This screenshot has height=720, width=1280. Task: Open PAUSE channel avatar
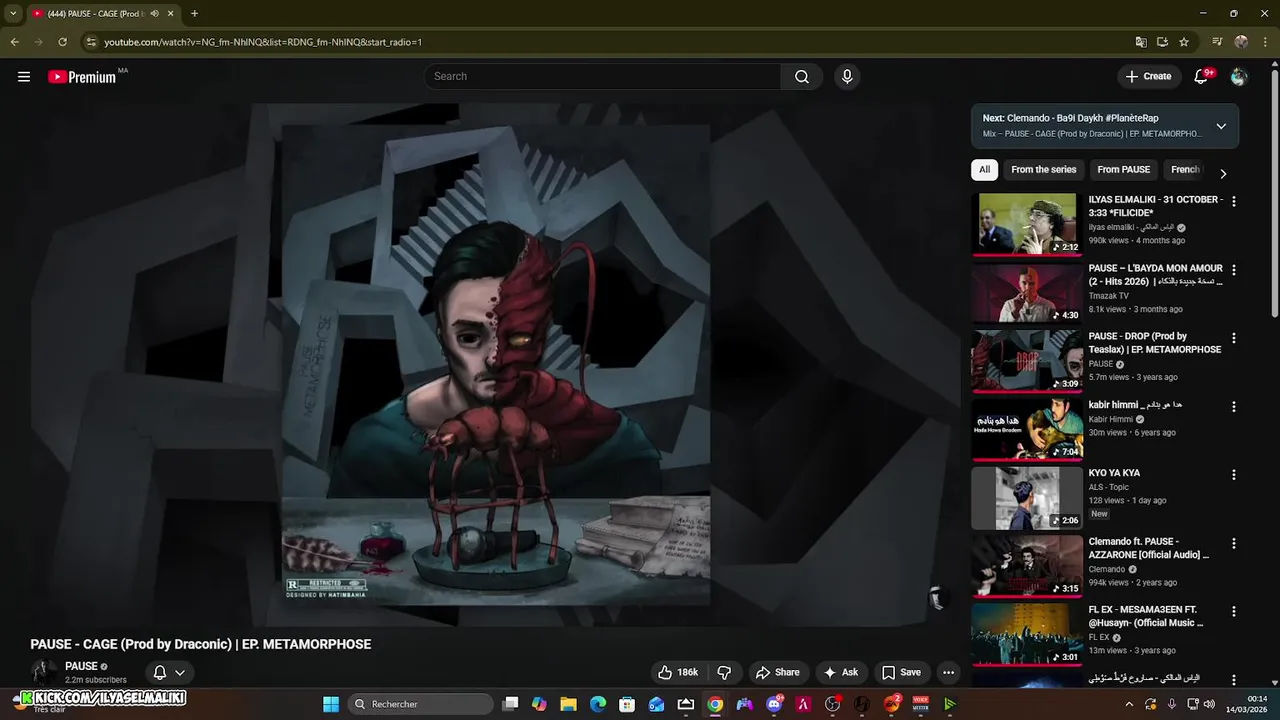pyautogui.click(x=43, y=672)
